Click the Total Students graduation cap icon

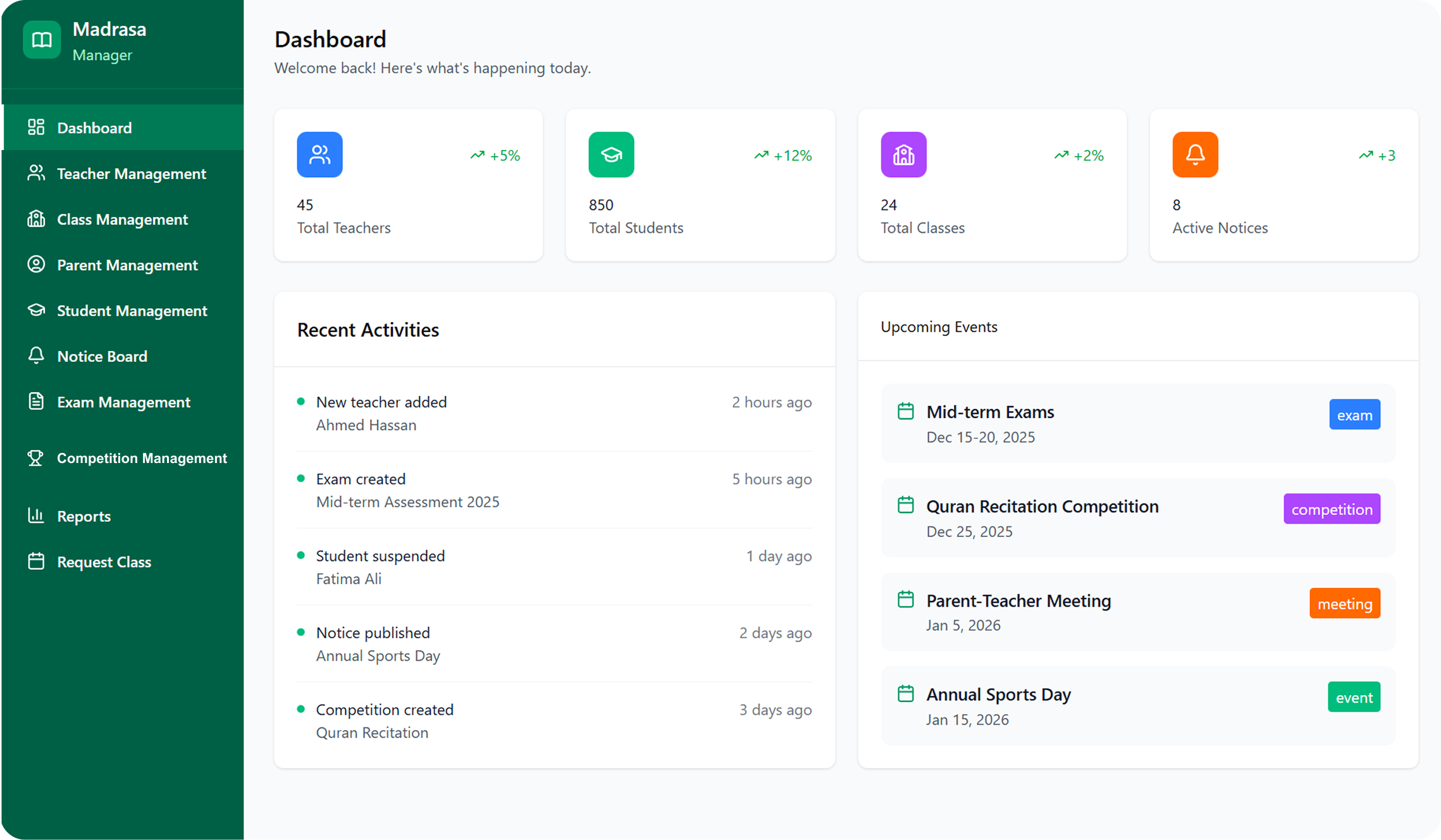tap(610, 154)
